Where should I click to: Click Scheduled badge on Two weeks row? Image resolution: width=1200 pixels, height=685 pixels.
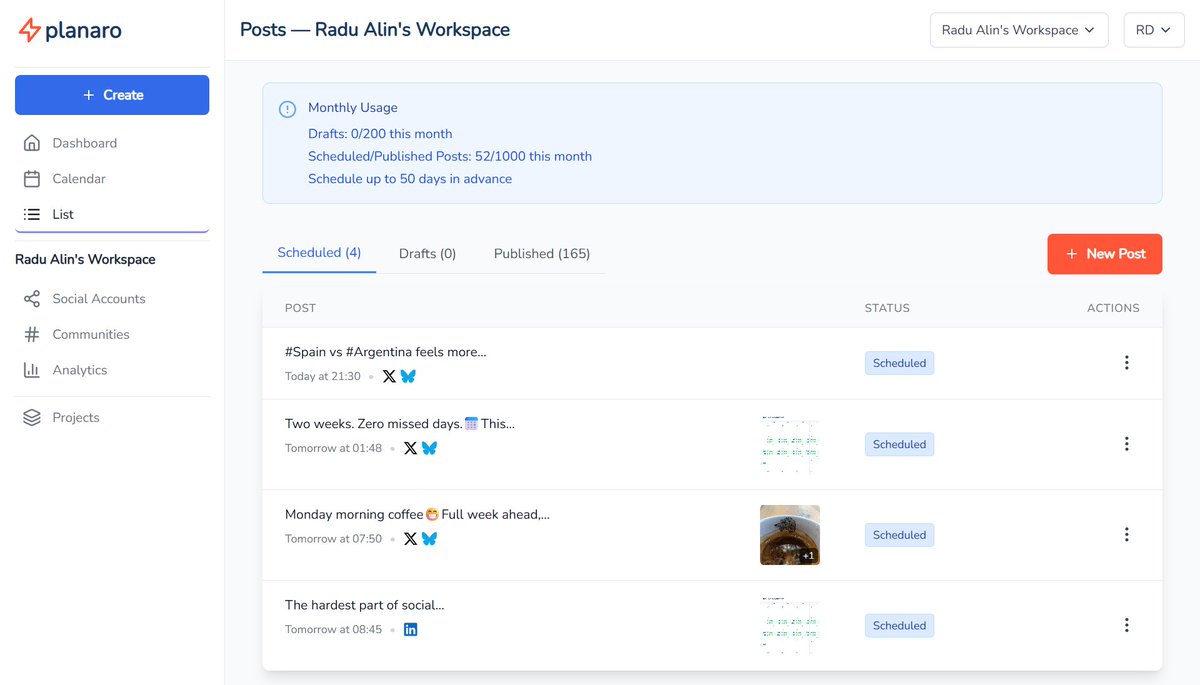tap(899, 444)
